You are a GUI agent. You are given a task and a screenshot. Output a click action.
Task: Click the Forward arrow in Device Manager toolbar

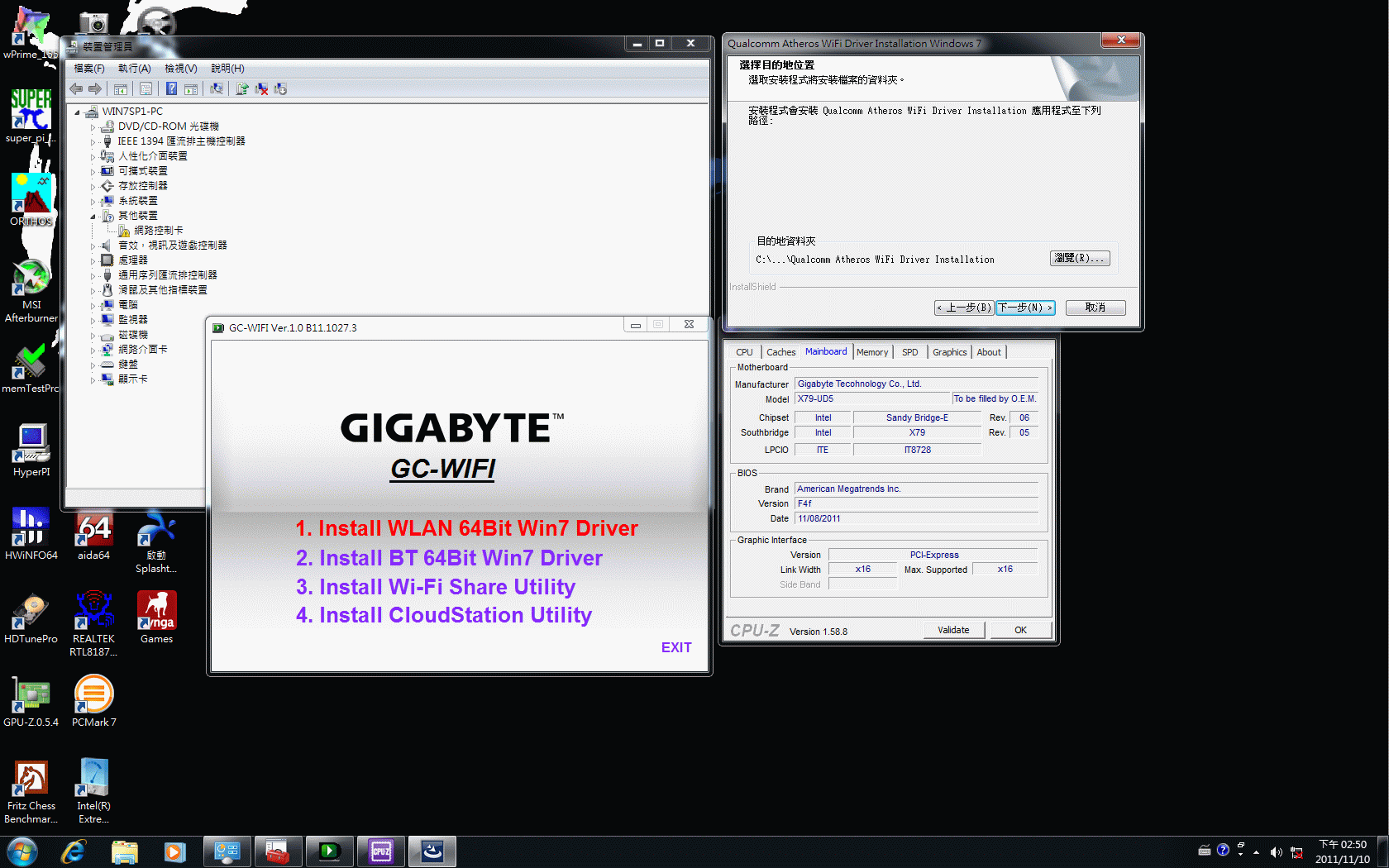[x=95, y=88]
